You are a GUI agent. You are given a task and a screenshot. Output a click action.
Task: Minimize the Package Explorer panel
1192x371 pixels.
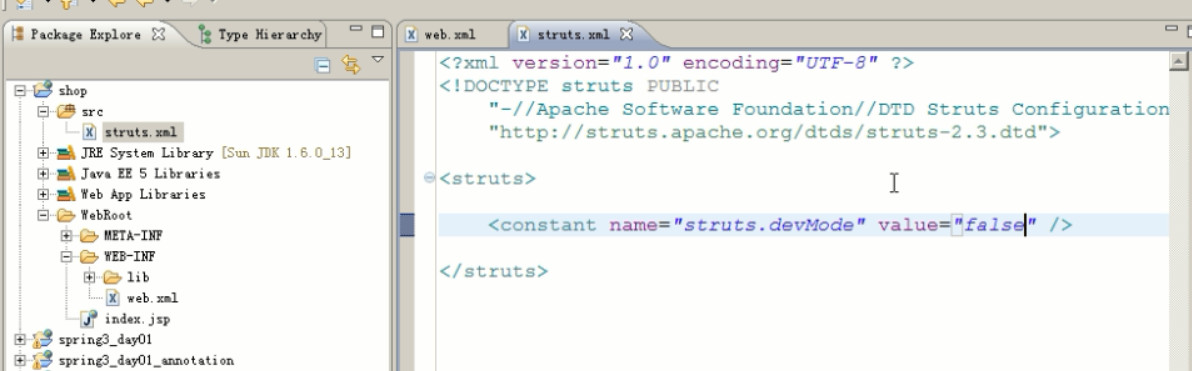coord(356,30)
